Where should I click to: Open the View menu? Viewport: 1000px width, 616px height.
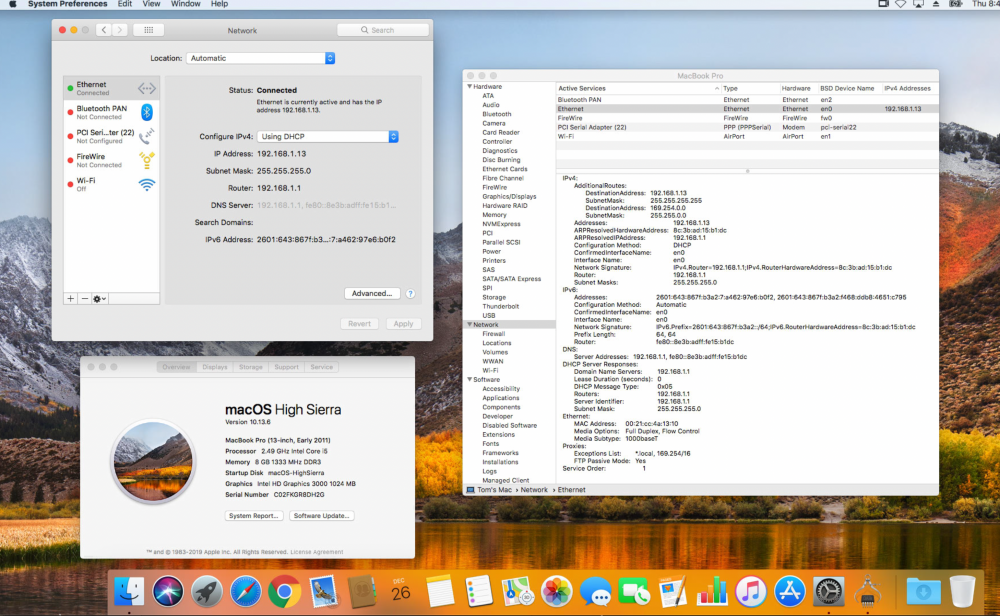(x=151, y=4)
